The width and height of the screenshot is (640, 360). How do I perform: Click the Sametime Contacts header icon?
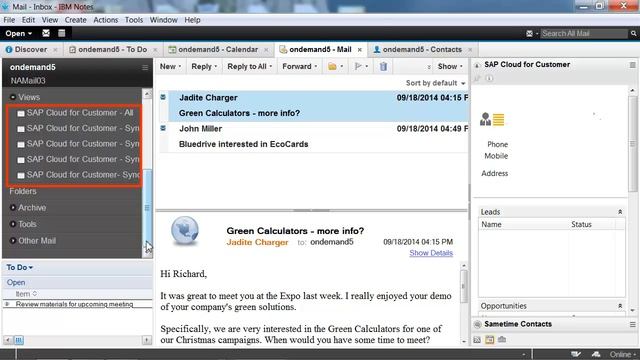pos(477,324)
